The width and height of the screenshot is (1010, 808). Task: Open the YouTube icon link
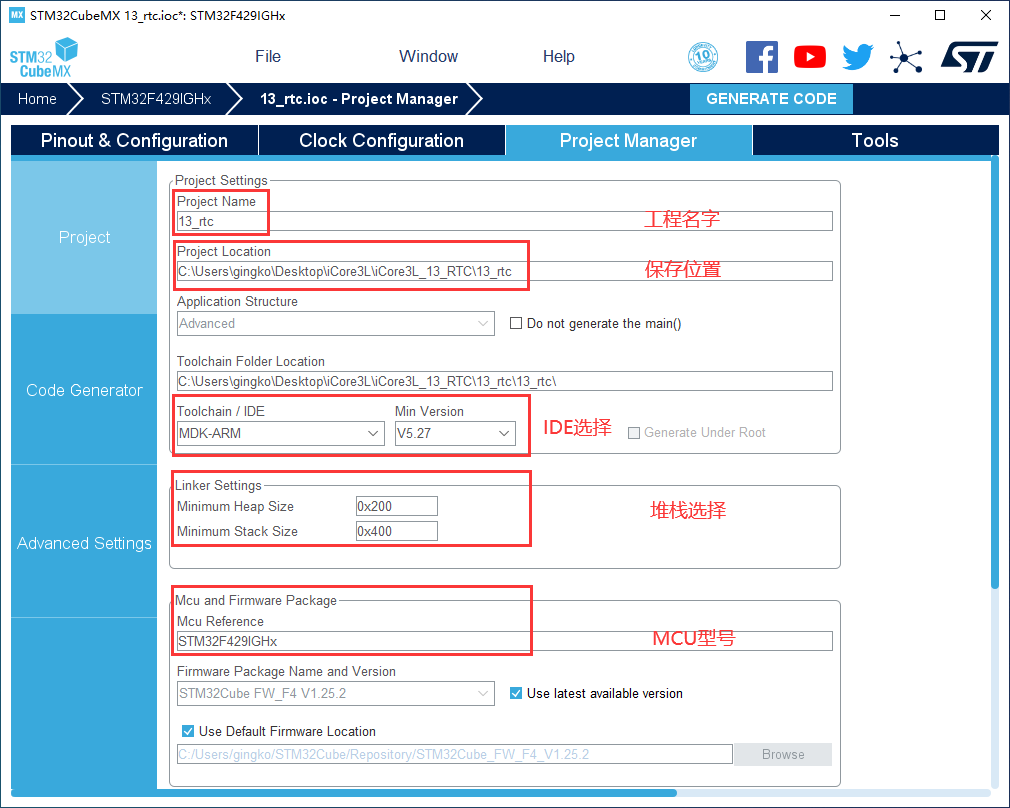810,57
